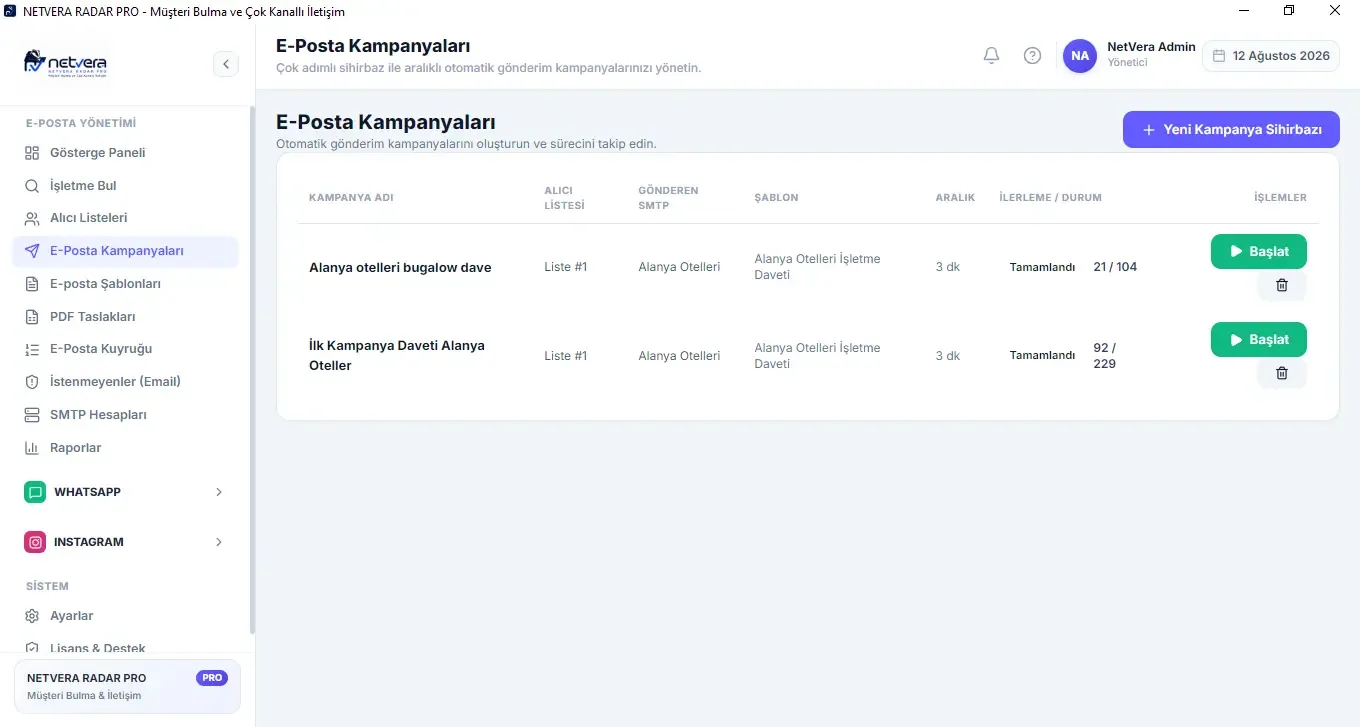1360x727 pixels.
Task: Select E-Posta Kampanyaları menu item
Action: 125,251
